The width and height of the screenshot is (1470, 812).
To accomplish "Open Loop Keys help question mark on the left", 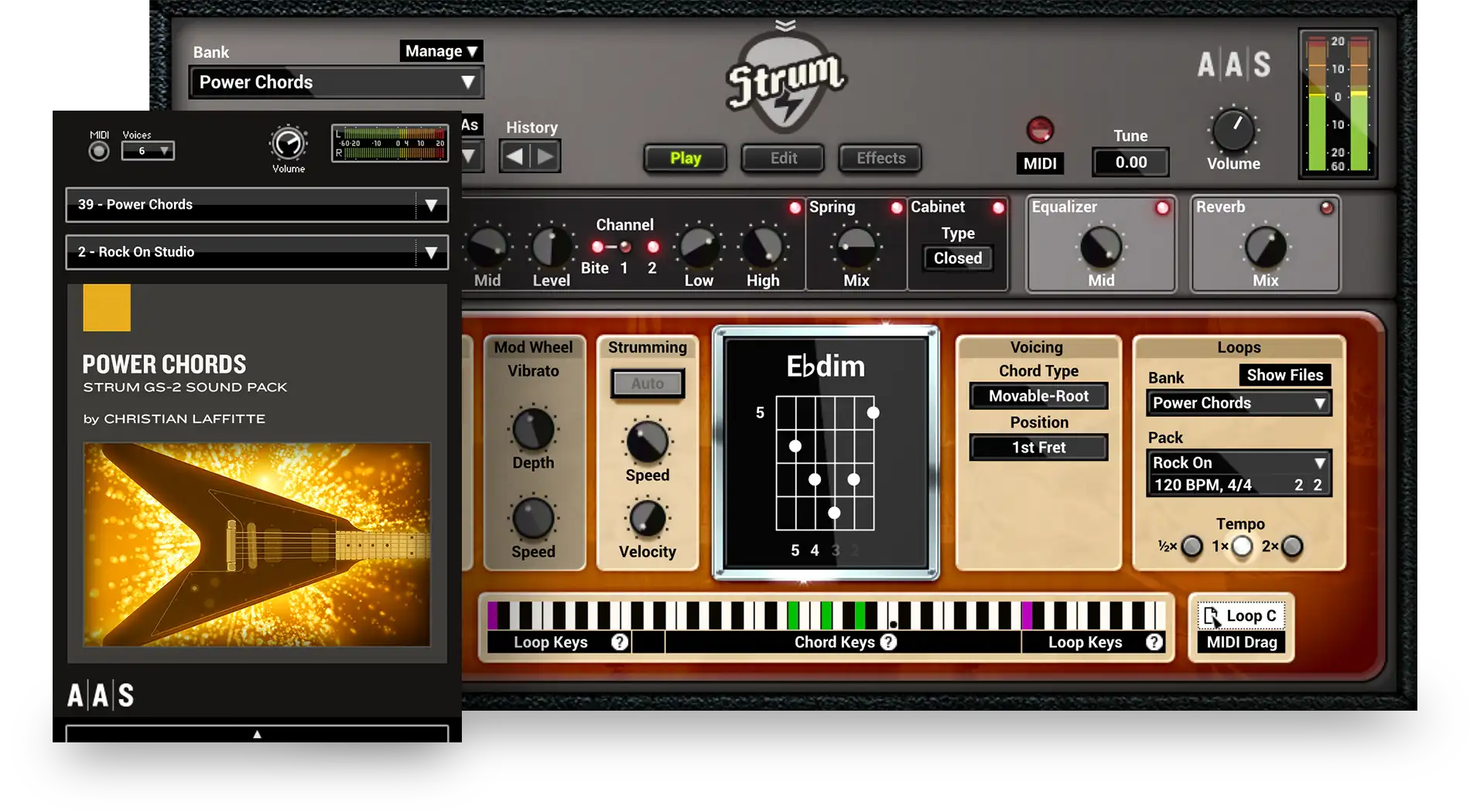I will (x=619, y=642).
